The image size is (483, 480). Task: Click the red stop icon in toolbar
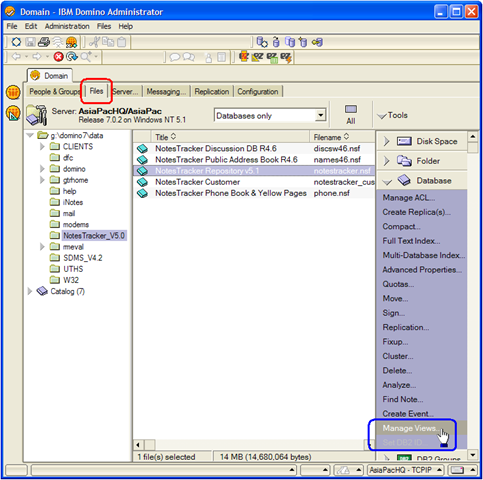tap(59, 57)
